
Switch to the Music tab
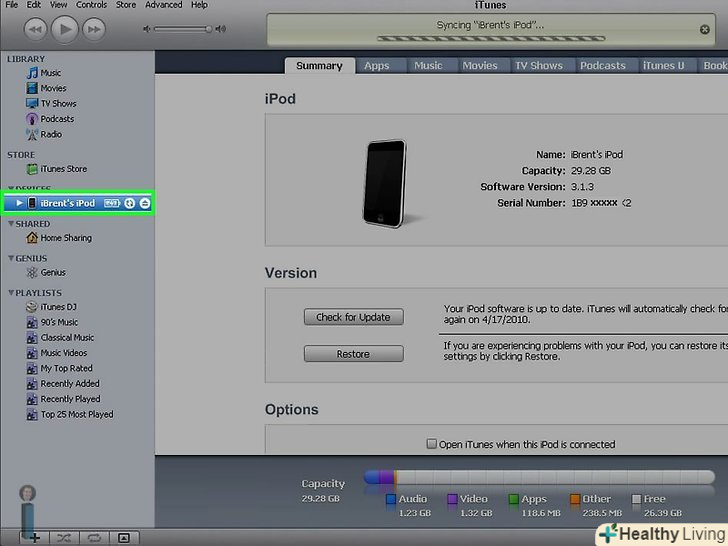[x=428, y=65]
